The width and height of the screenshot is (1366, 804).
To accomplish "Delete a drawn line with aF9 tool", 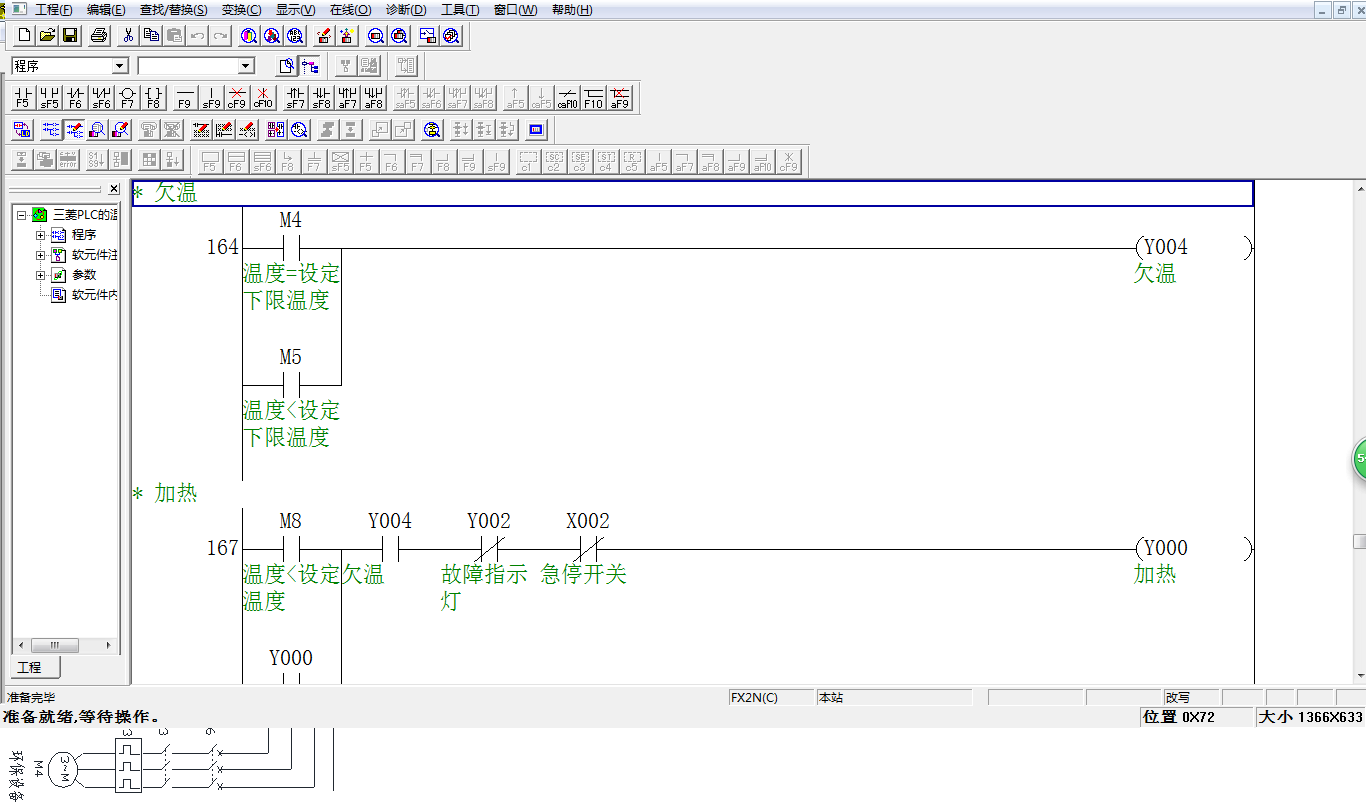I will pos(619,97).
